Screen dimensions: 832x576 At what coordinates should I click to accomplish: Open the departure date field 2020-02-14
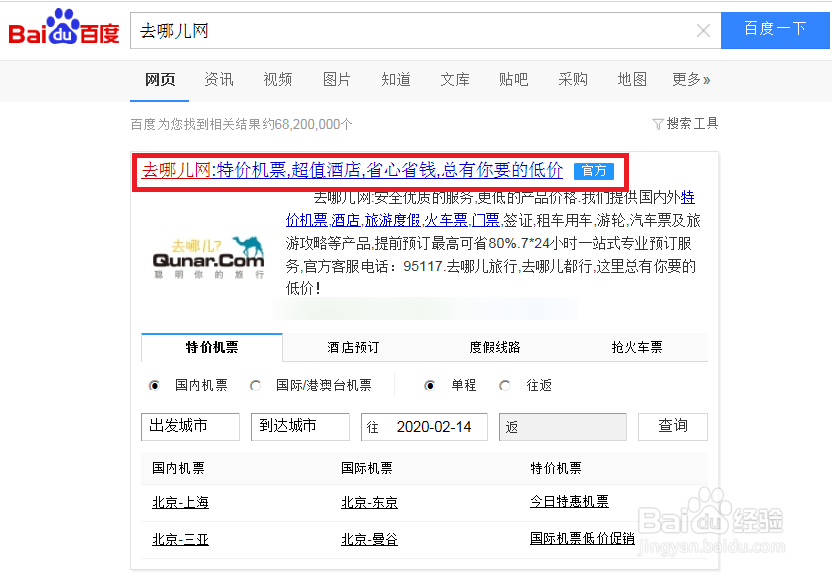(424, 427)
